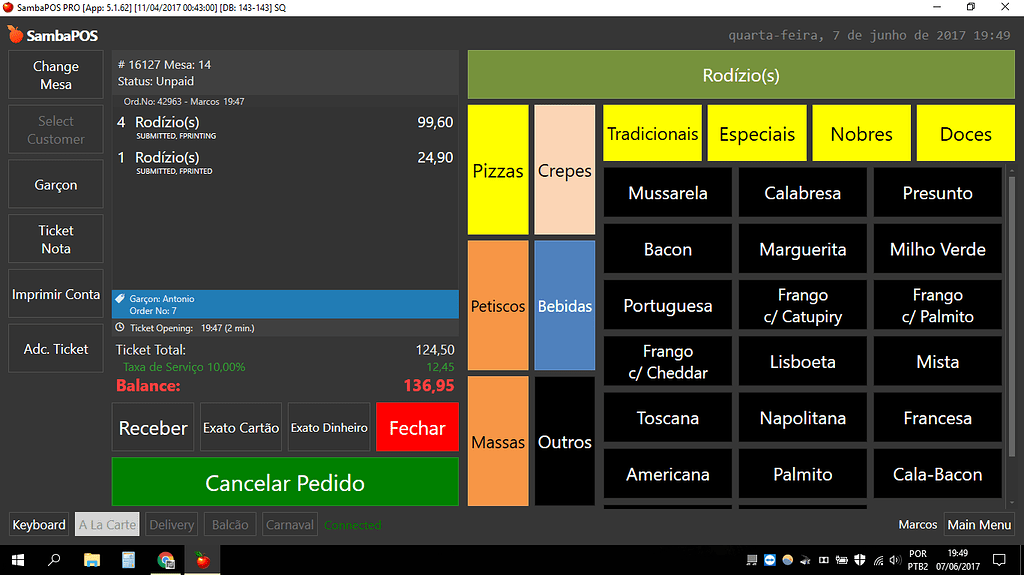This screenshot has width=1024, height=575.
Task: Open taskbar search magnifier icon
Action: point(53,560)
